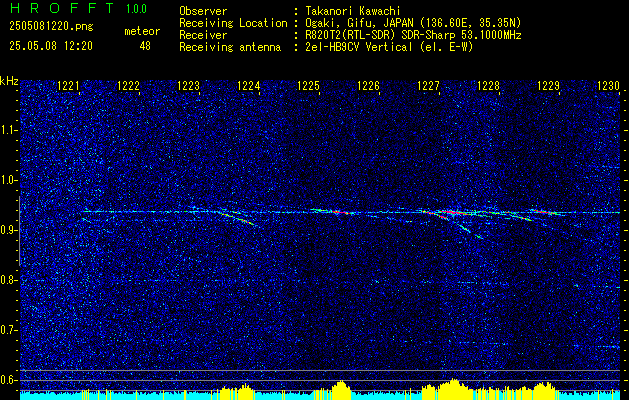
Task: Click the timestamp 25.05.08 12:20
Action: (x=51, y=46)
